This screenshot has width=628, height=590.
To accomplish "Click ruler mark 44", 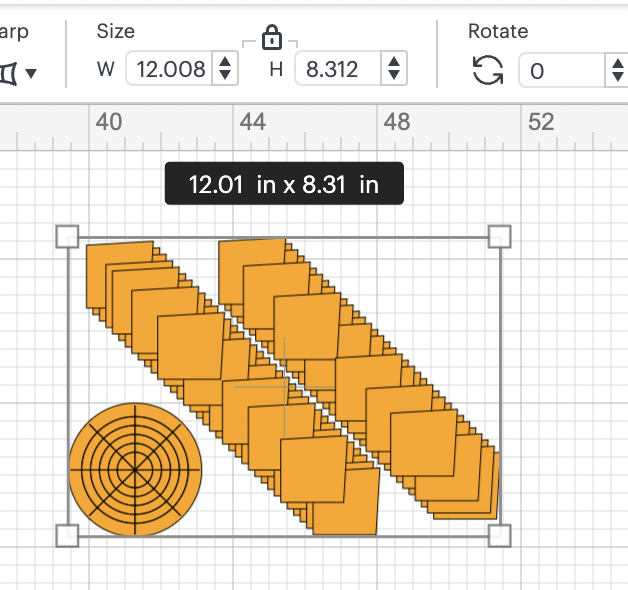I will pos(253,122).
